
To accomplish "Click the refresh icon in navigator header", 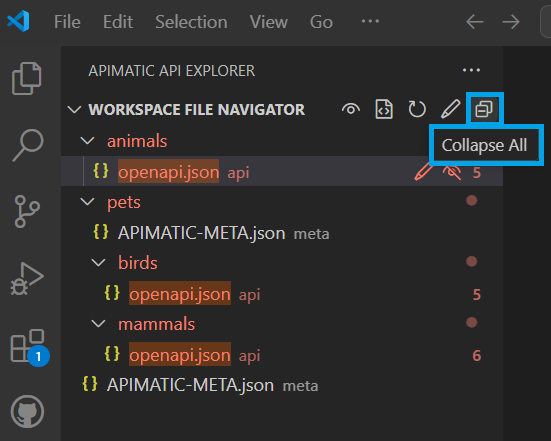I will [x=417, y=109].
